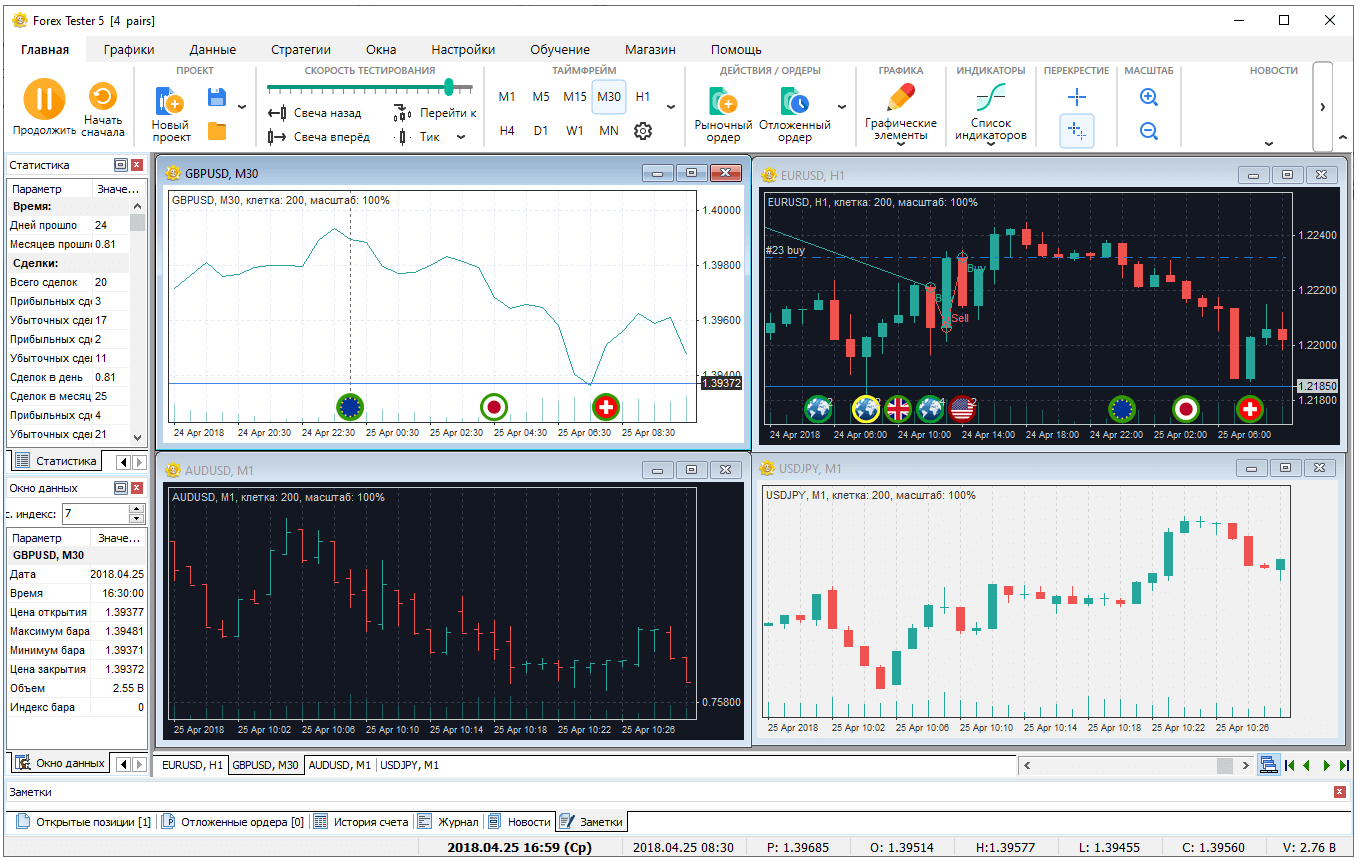Switch to the EURUSD, H1 chart tab
Viewport: 1359px width, 860px height.
point(192,765)
